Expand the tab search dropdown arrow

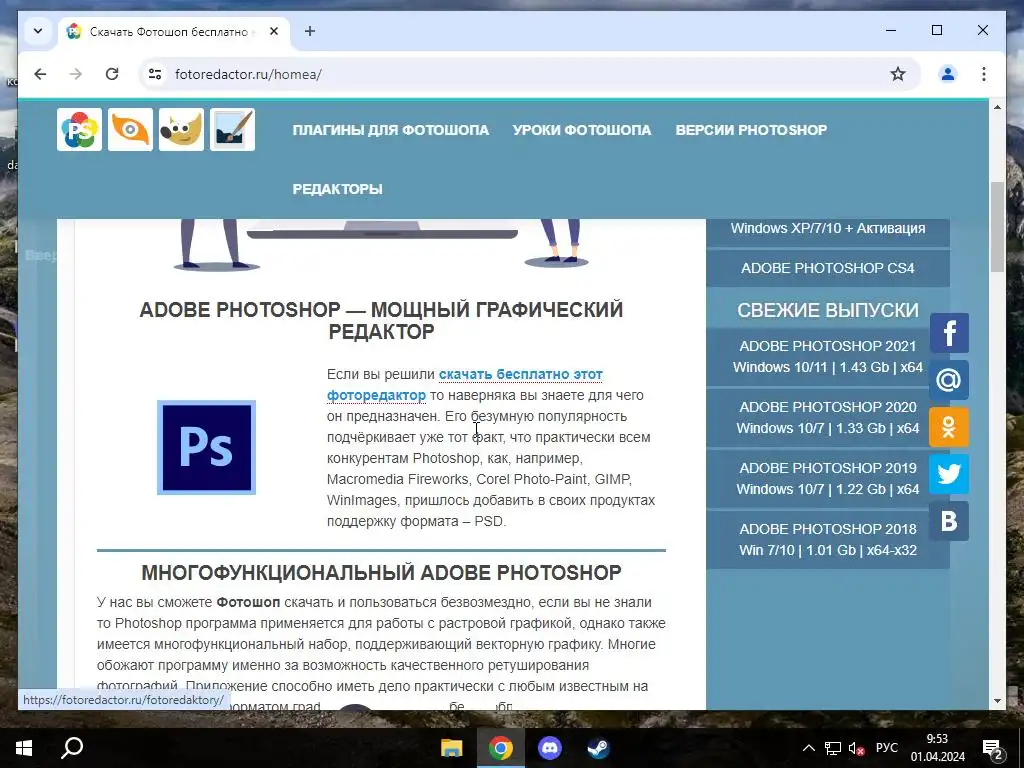click(x=38, y=31)
